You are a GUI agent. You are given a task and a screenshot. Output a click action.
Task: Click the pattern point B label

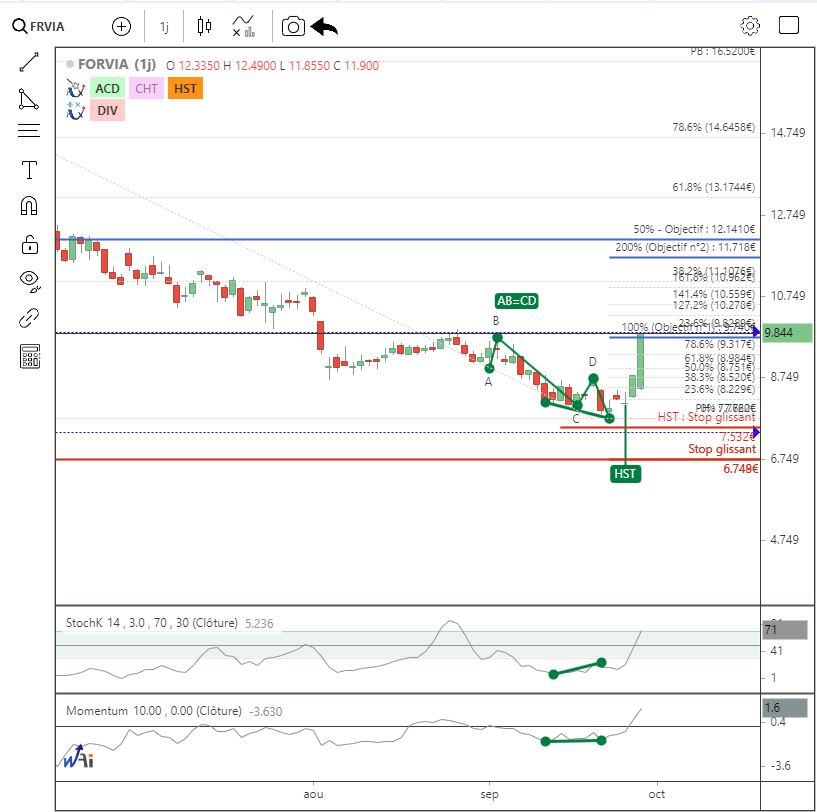click(496, 321)
